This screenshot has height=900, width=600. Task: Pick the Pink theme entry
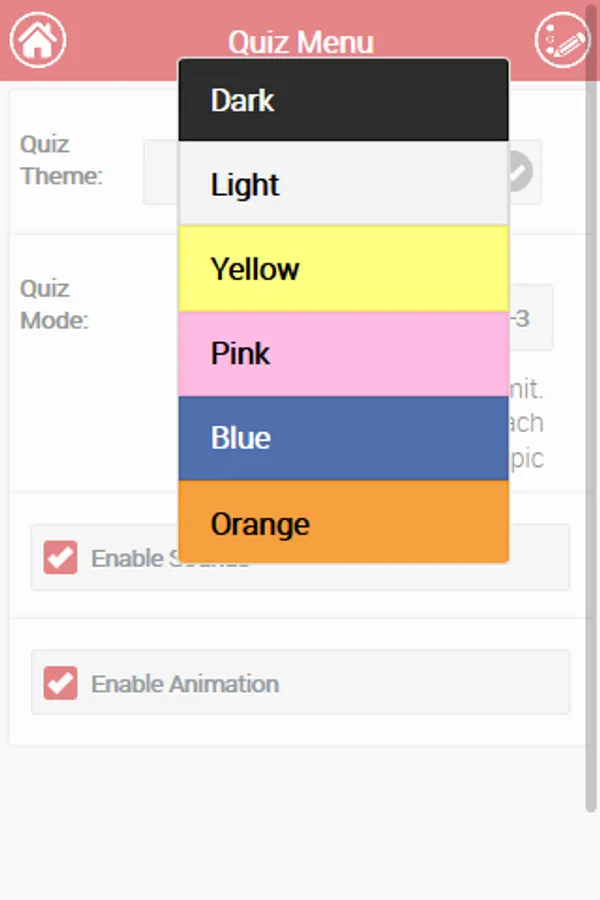coord(343,353)
